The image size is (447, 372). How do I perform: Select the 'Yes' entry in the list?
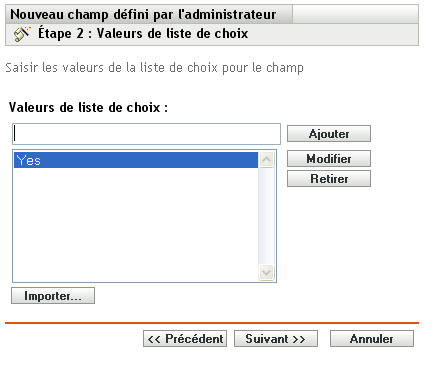tap(136, 160)
